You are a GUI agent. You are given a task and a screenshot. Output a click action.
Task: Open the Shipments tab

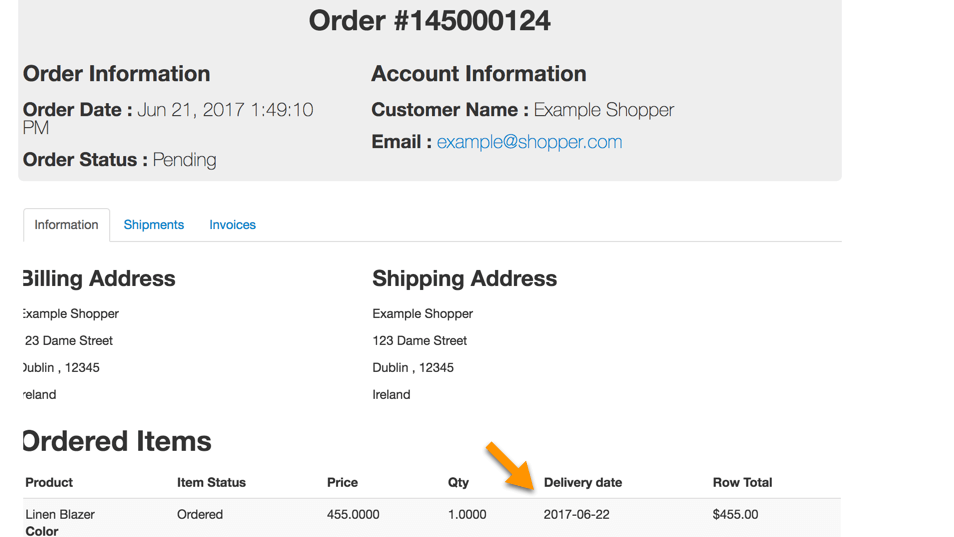tap(153, 225)
